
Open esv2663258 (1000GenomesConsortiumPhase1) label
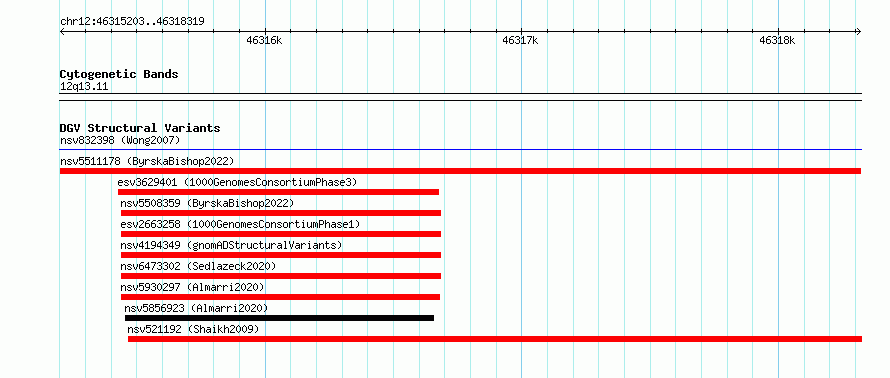pos(240,224)
